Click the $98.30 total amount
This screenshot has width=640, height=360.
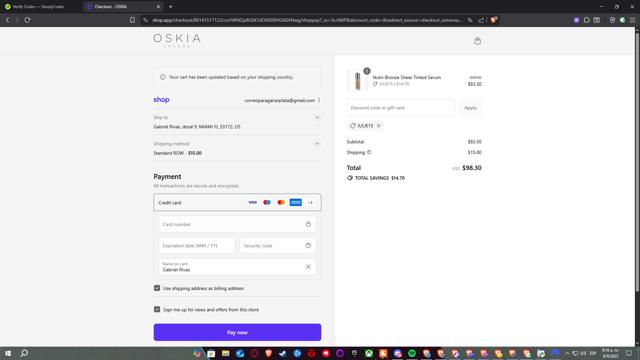472,168
